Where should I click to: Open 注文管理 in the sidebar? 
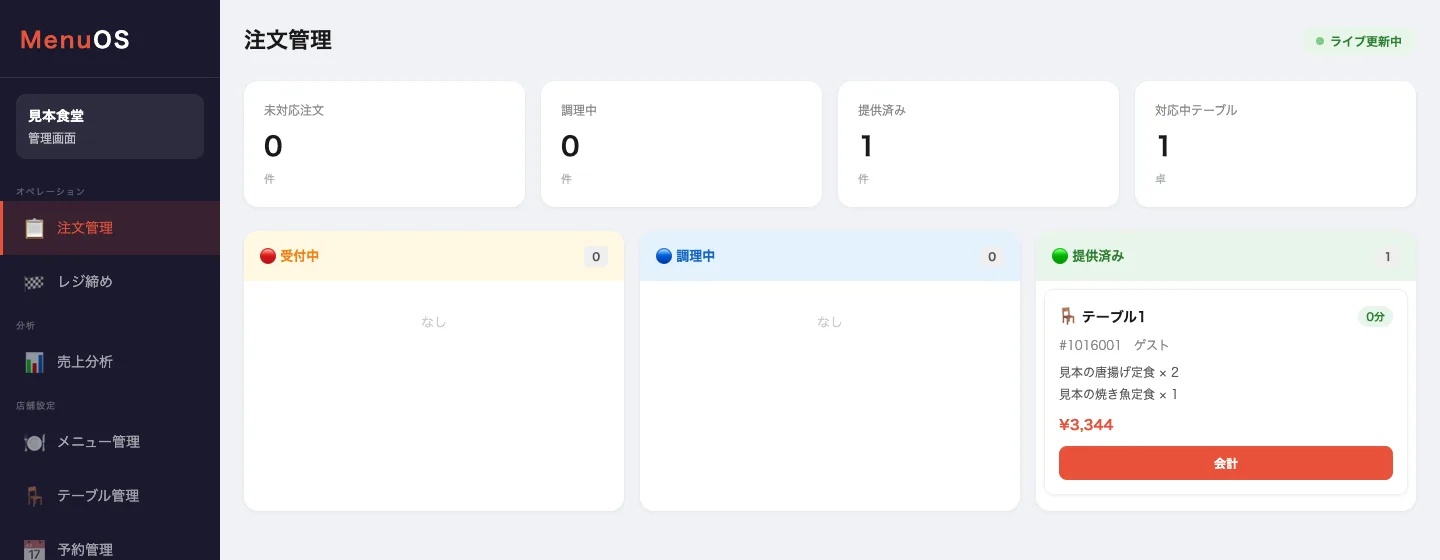pyautogui.click(x=110, y=228)
